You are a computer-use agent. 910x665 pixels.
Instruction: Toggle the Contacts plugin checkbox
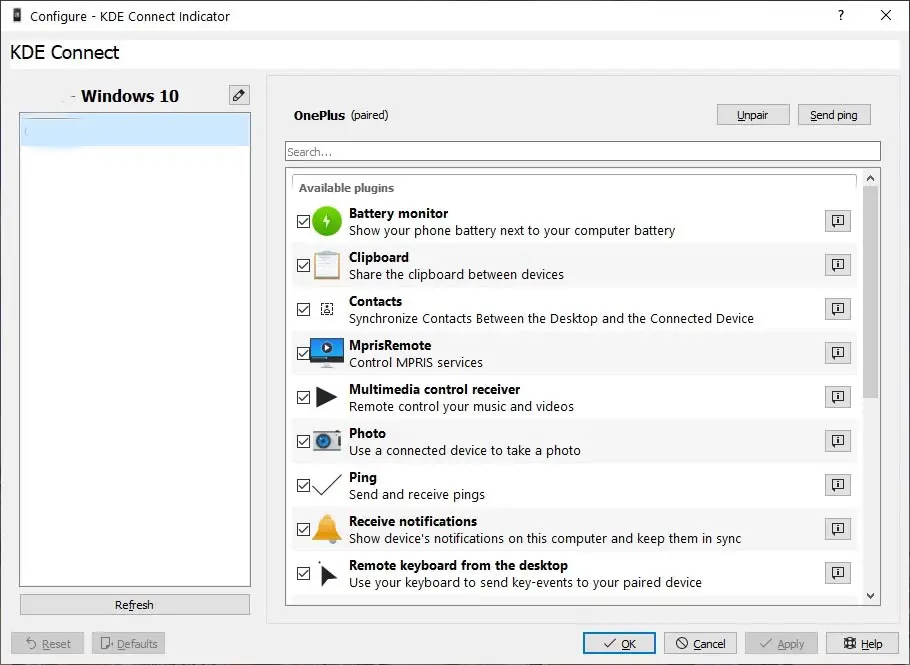point(303,309)
